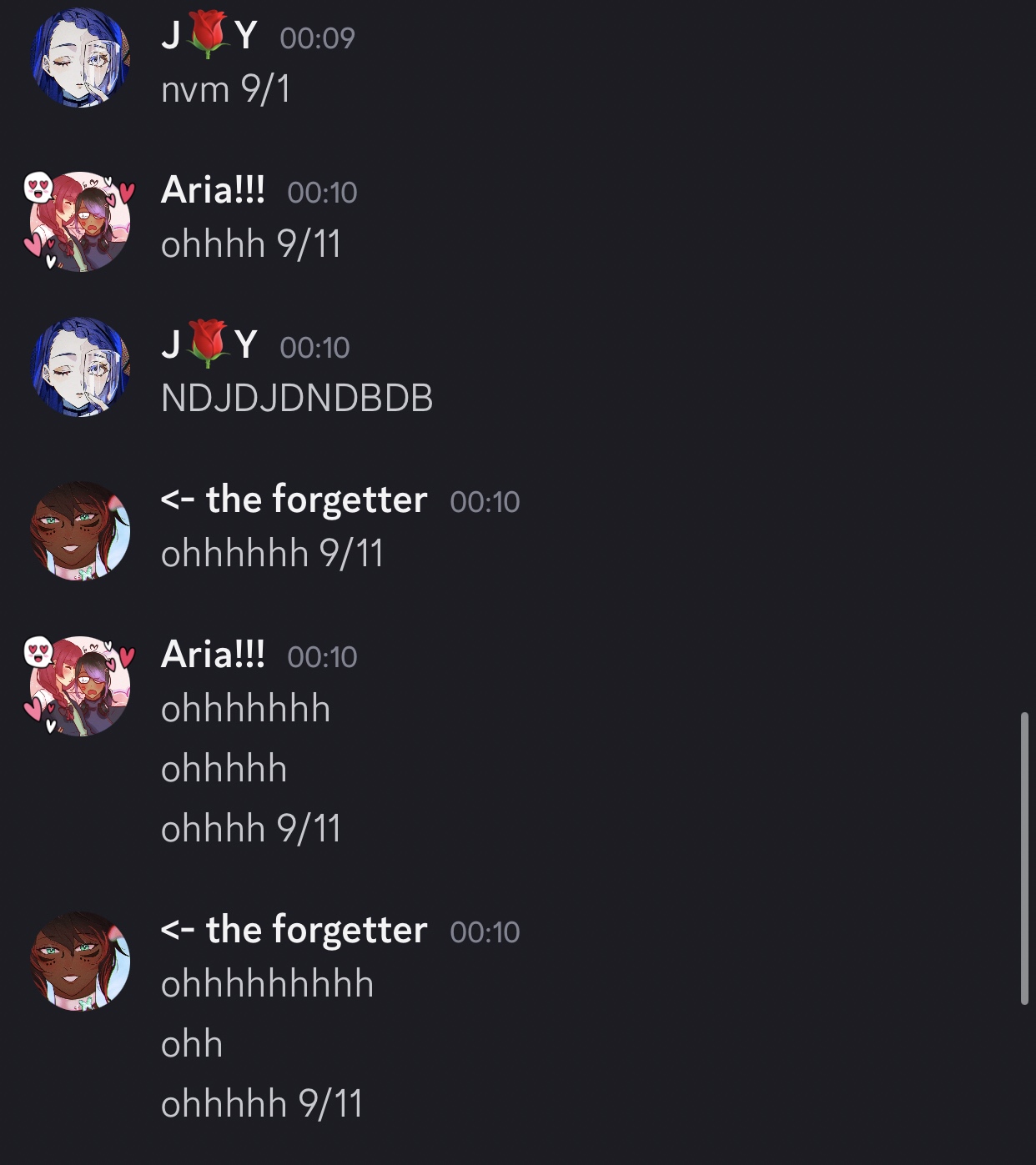
Task: Select the last message 'ohhhhh 9/11'
Action: pos(262,1104)
